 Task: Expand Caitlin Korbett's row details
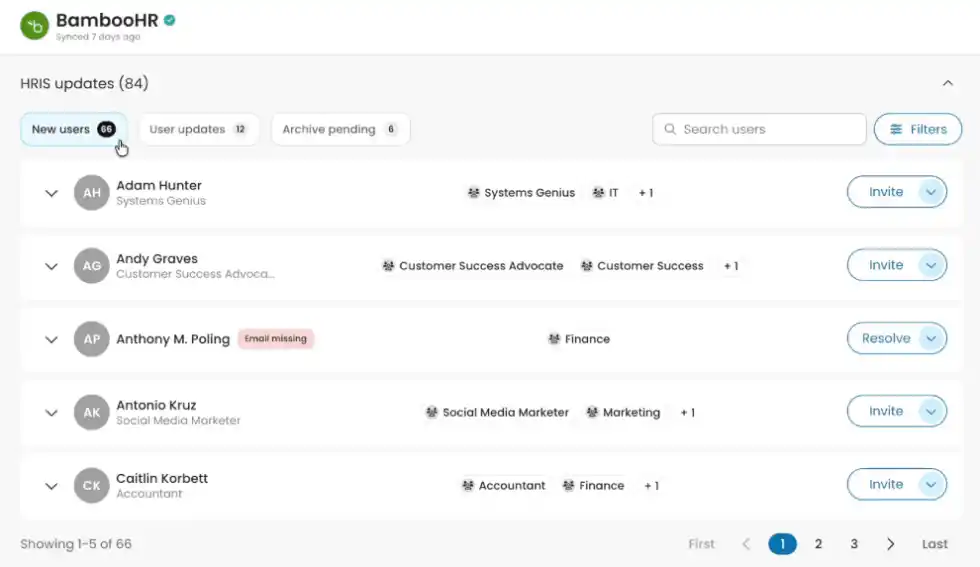pos(51,486)
